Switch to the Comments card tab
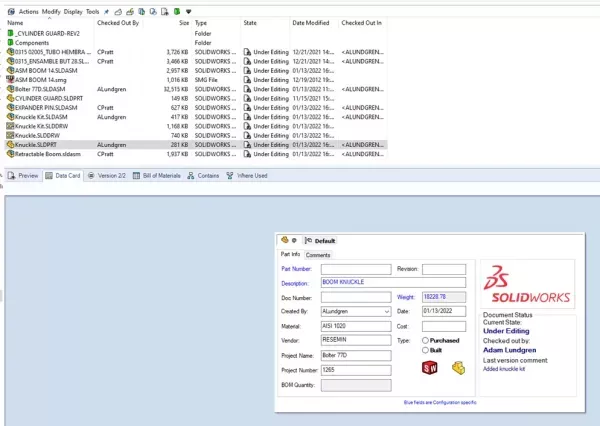The height and width of the screenshot is (426, 600). [318, 255]
